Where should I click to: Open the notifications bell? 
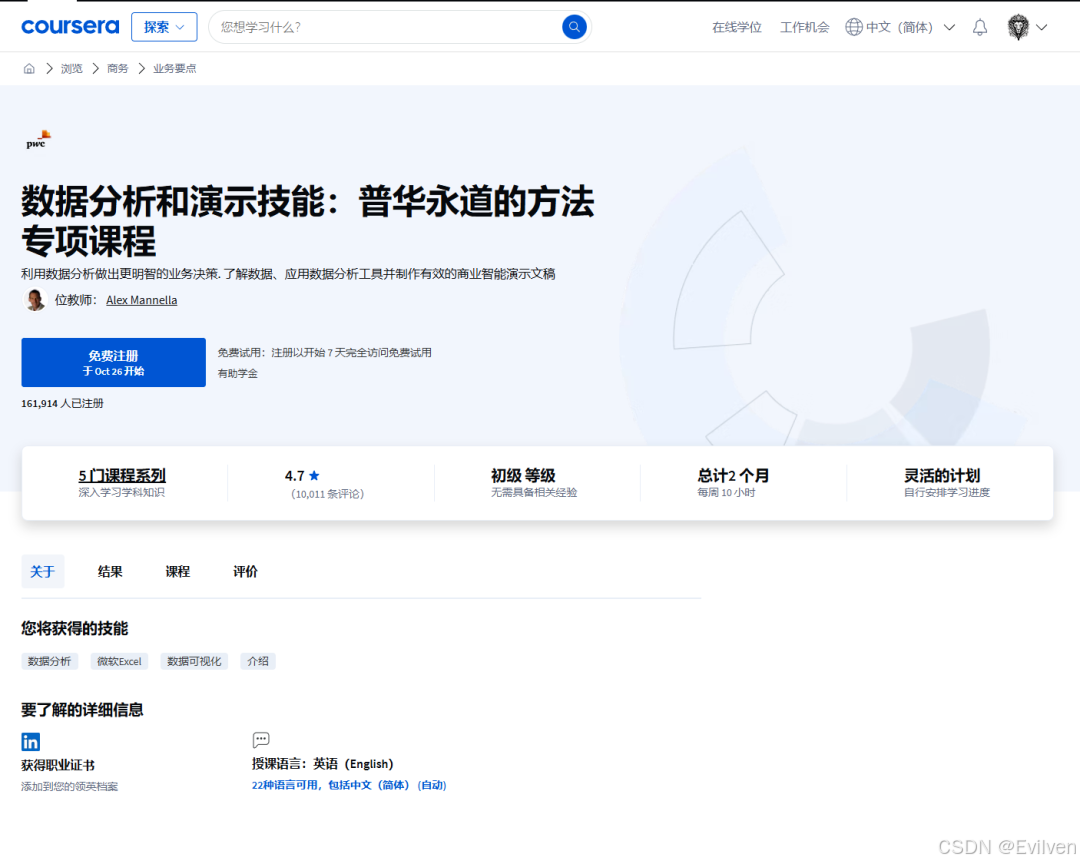979,27
